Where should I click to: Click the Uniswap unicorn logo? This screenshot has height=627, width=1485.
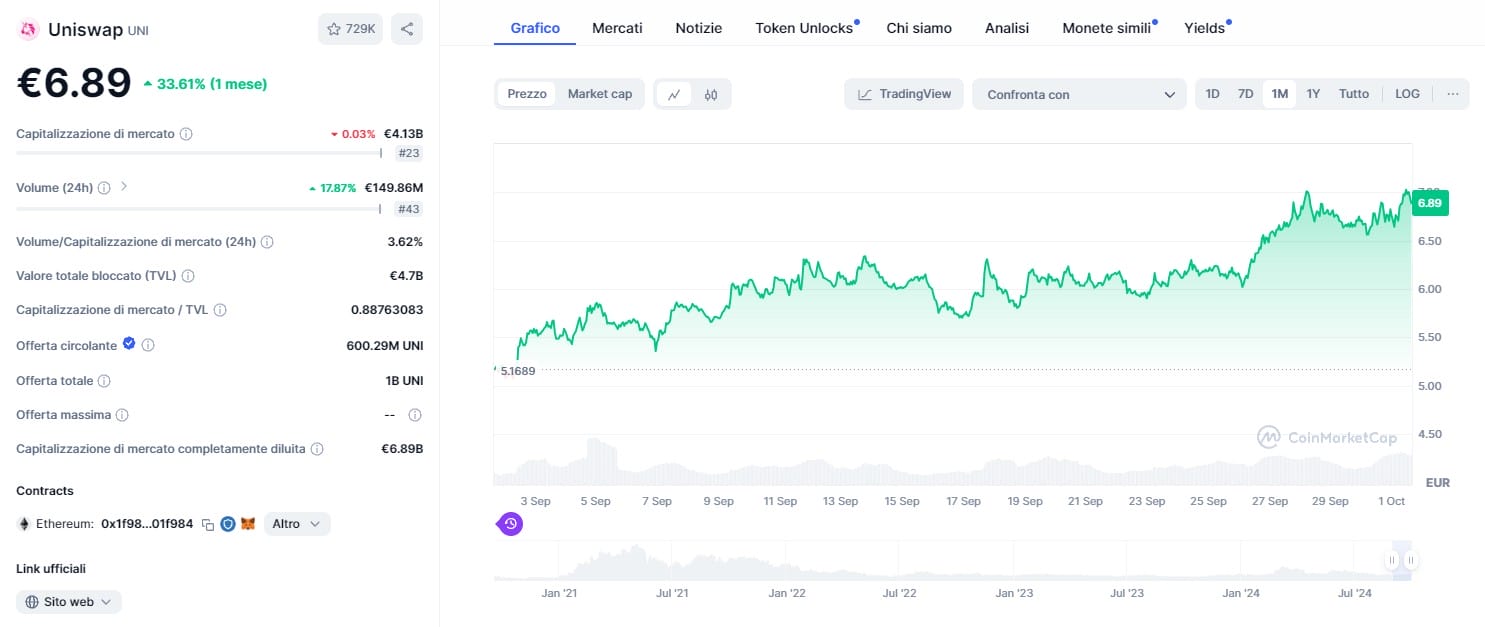(28, 29)
